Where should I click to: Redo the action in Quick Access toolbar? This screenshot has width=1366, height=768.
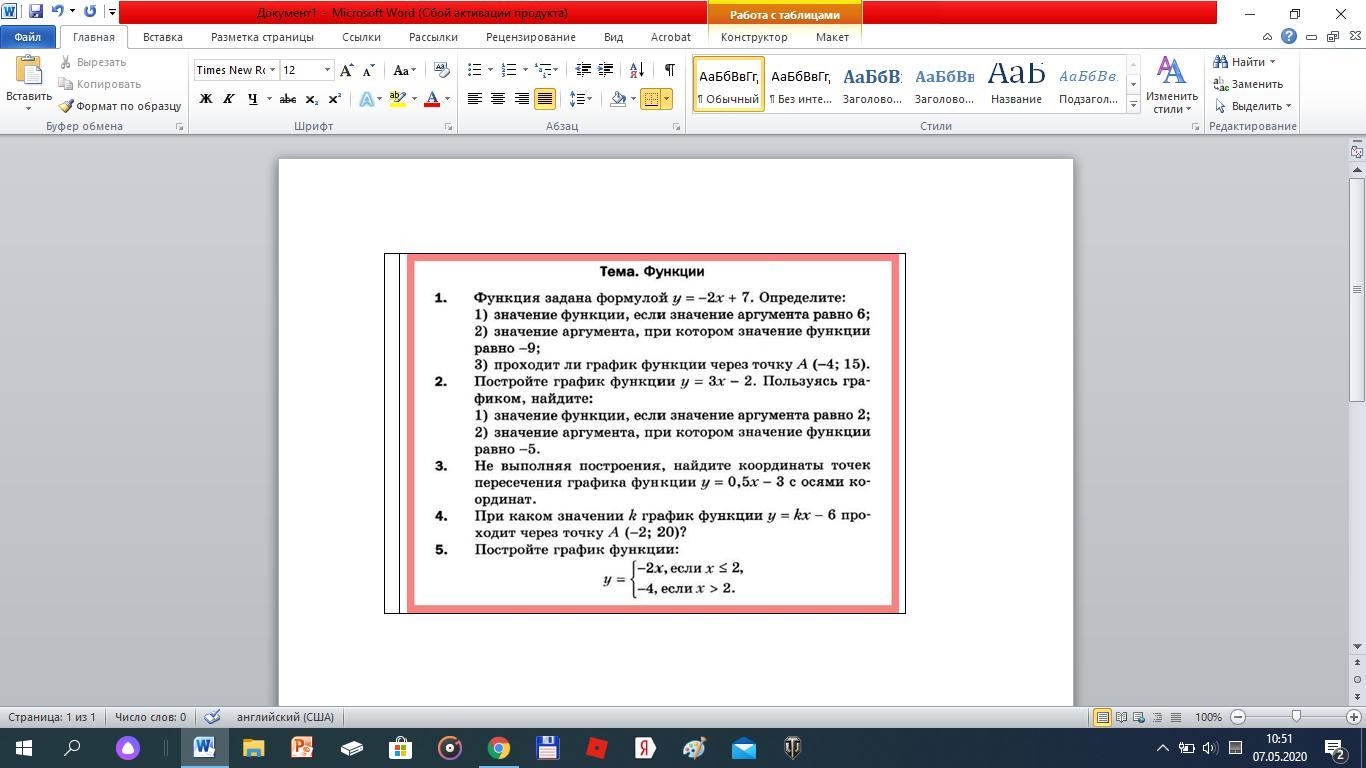90,12
